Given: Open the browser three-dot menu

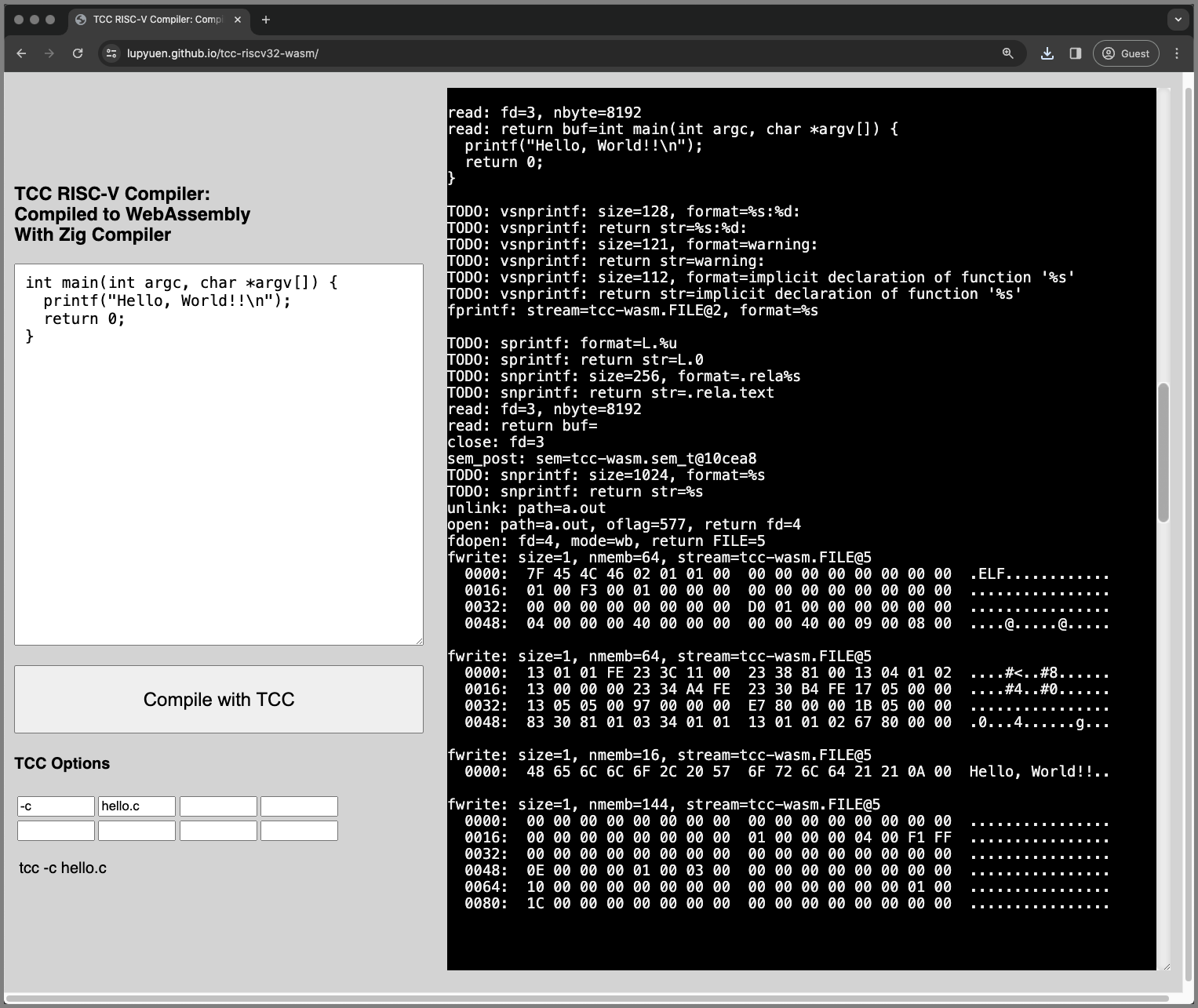Looking at the screenshot, I should coord(1177,53).
